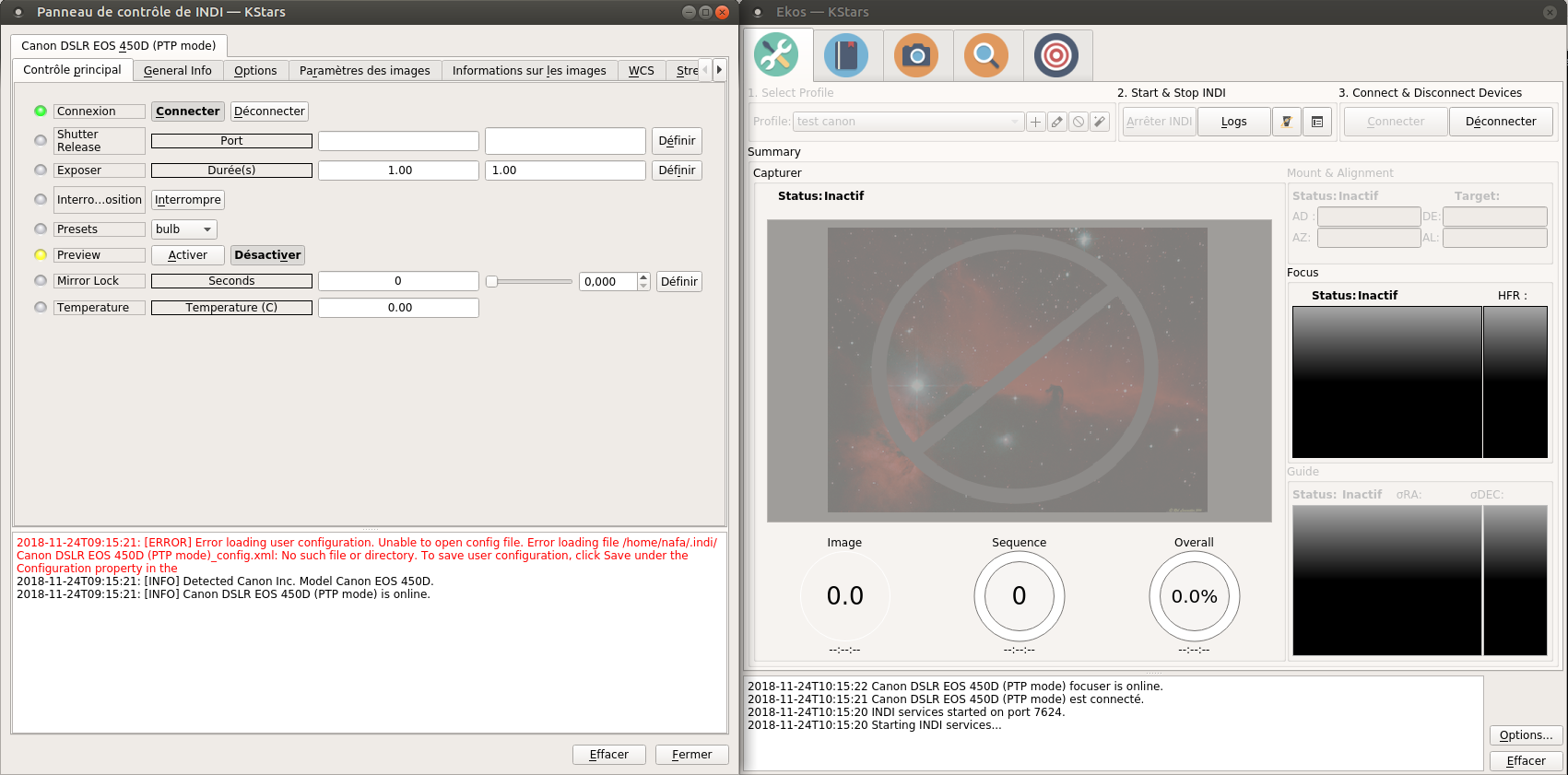The width and height of the screenshot is (1568, 775).
Task: Click Définir for Exposer duration
Action: pos(678,170)
